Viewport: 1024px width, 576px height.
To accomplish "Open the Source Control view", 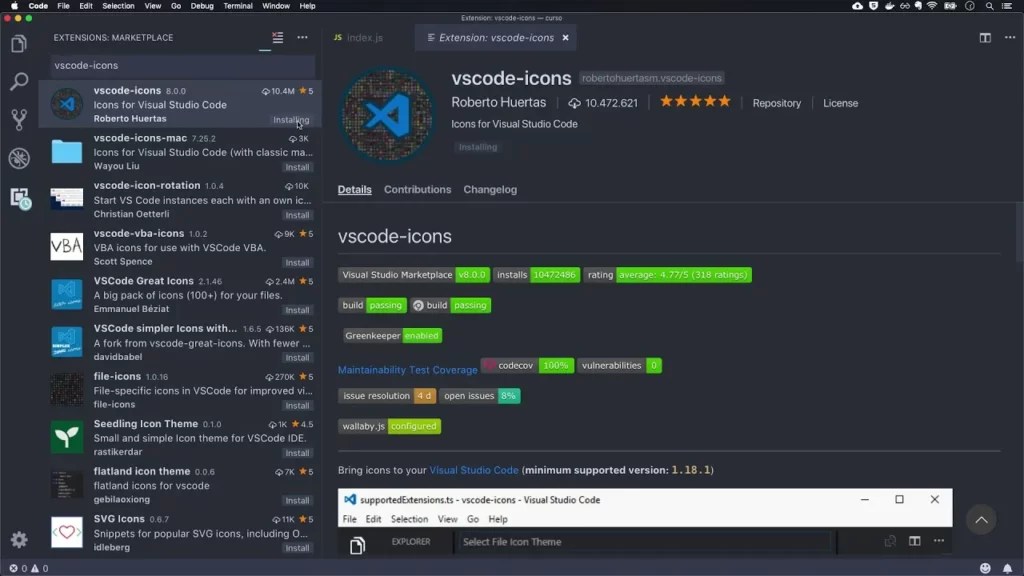I will tap(19, 120).
